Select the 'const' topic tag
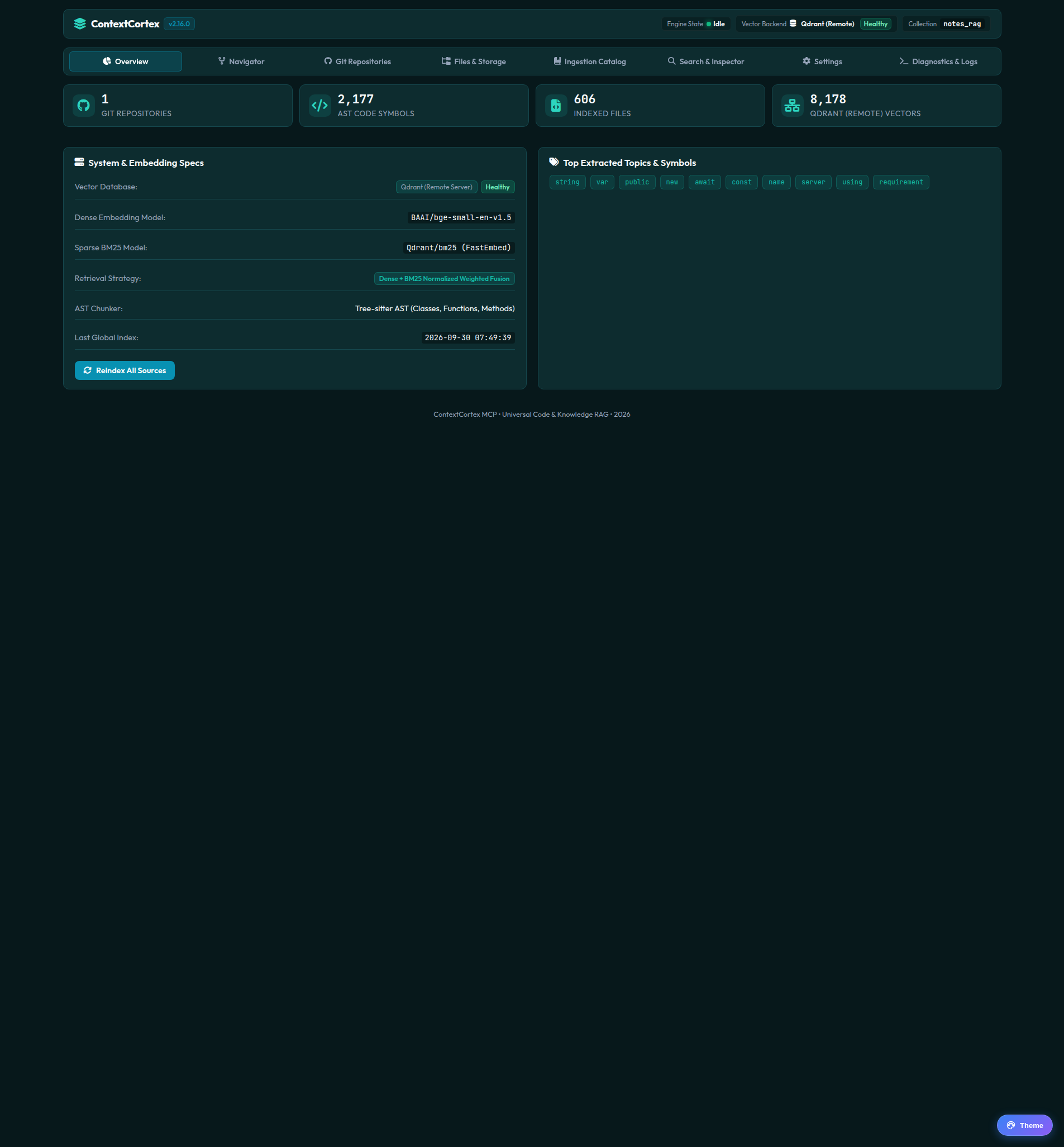The height and width of the screenshot is (1147, 1064). [x=742, y=182]
